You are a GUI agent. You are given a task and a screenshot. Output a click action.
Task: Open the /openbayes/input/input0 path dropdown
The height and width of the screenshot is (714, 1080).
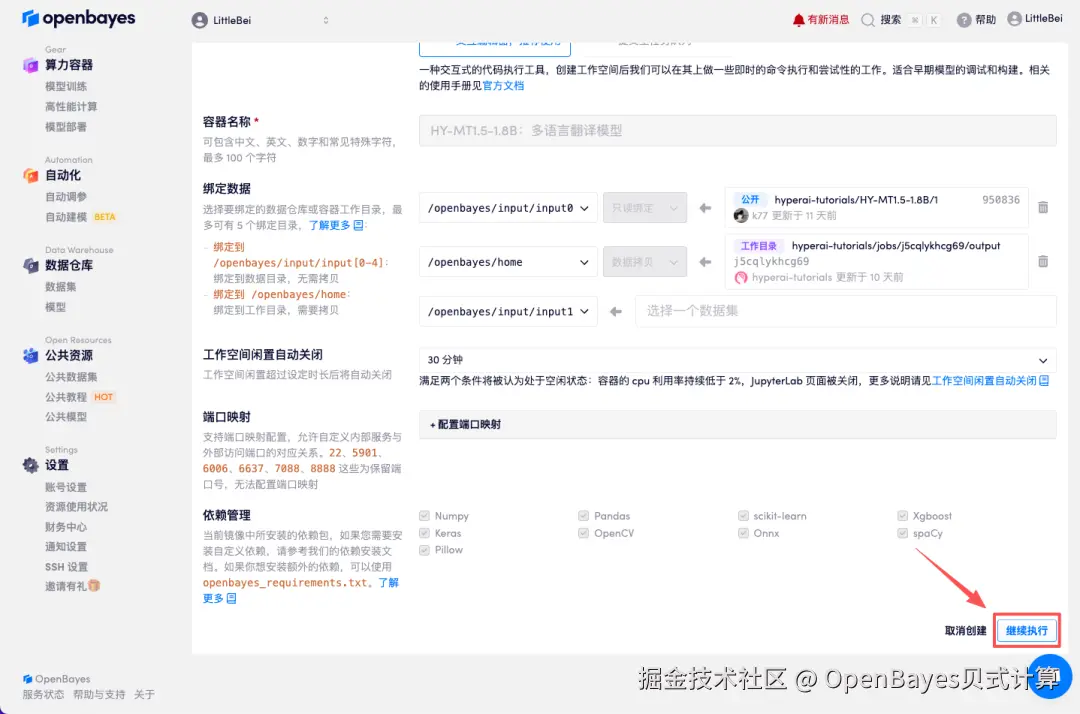(508, 208)
